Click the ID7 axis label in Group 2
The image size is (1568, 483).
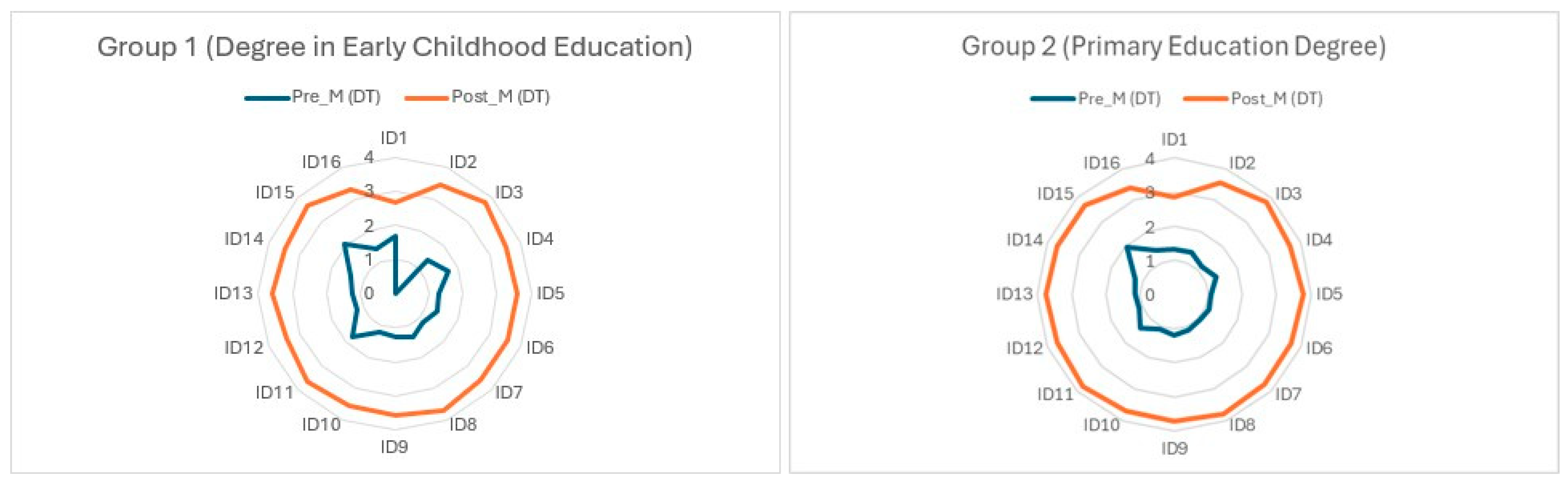click(1288, 394)
